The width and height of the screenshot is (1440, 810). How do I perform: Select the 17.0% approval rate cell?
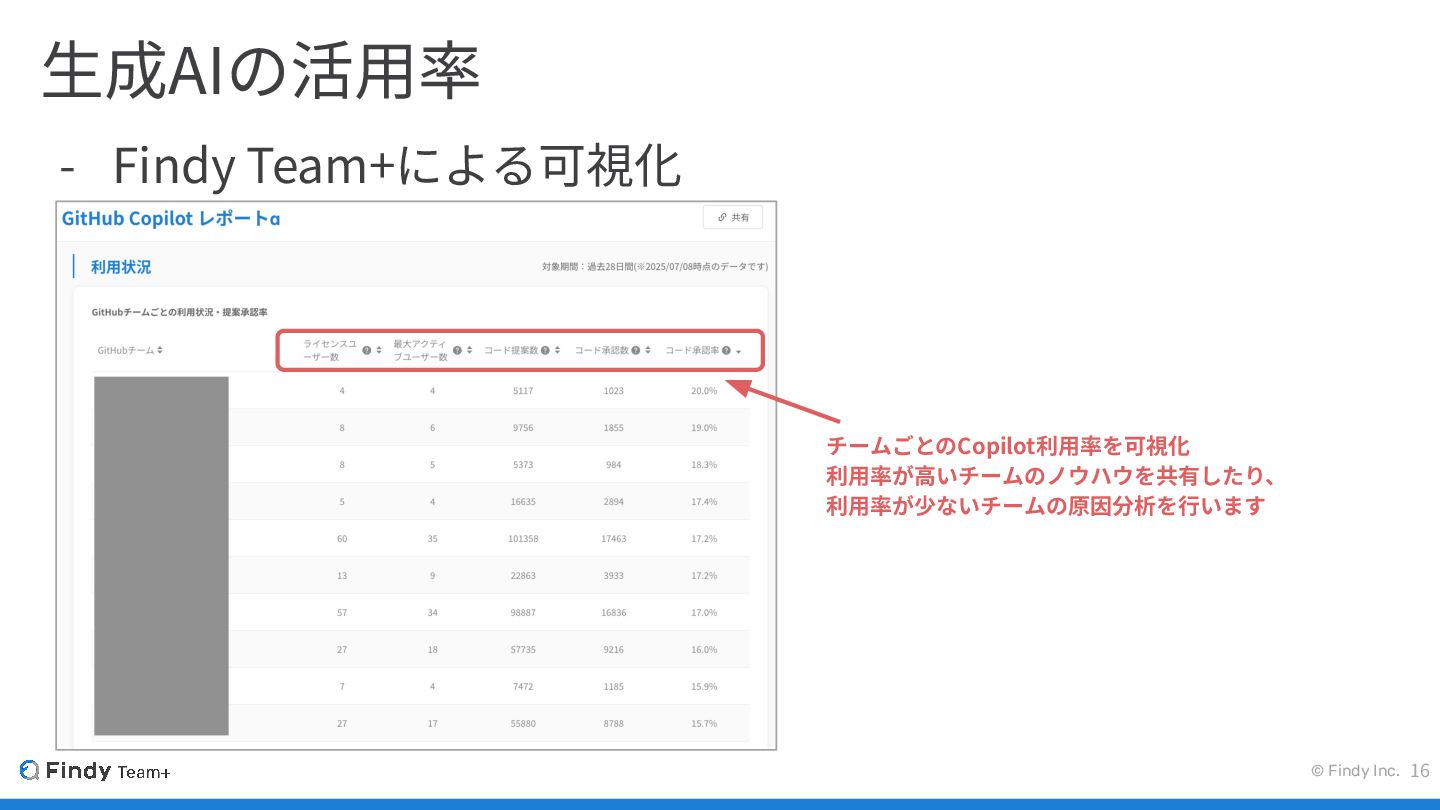pos(704,613)
